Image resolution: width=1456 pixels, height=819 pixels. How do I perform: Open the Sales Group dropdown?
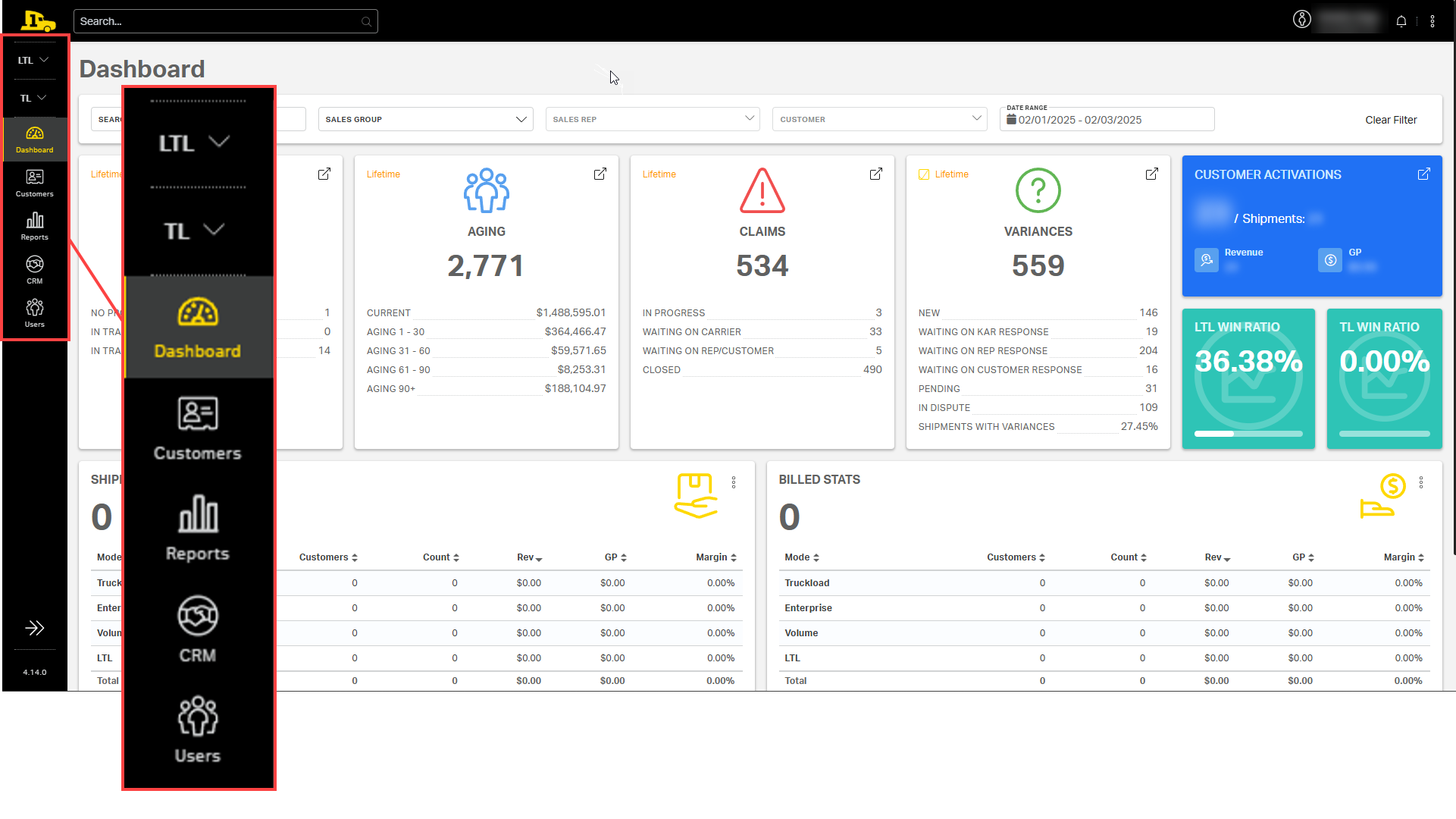(x=425, y=119)
